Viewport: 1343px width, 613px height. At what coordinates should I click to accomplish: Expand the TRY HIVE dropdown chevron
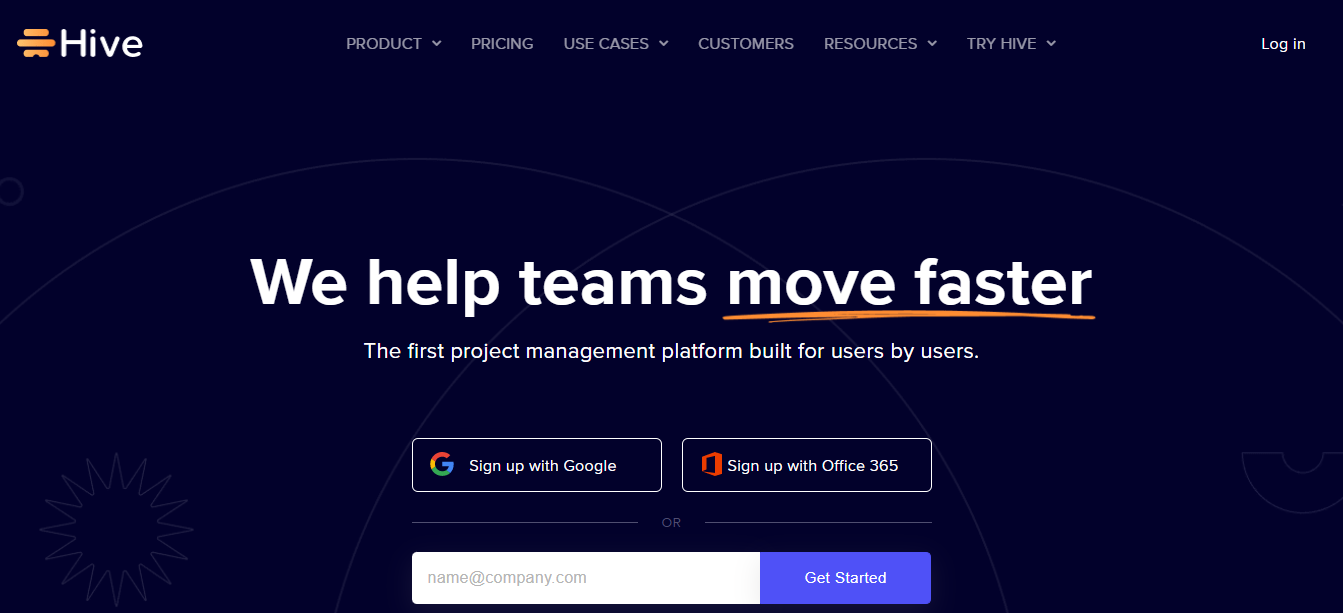[1051, 44]
